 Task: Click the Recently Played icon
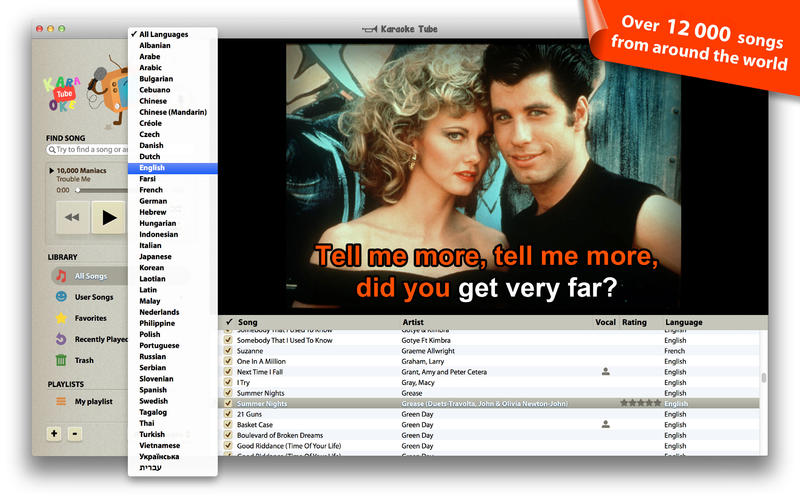click(x=61, y=339)
